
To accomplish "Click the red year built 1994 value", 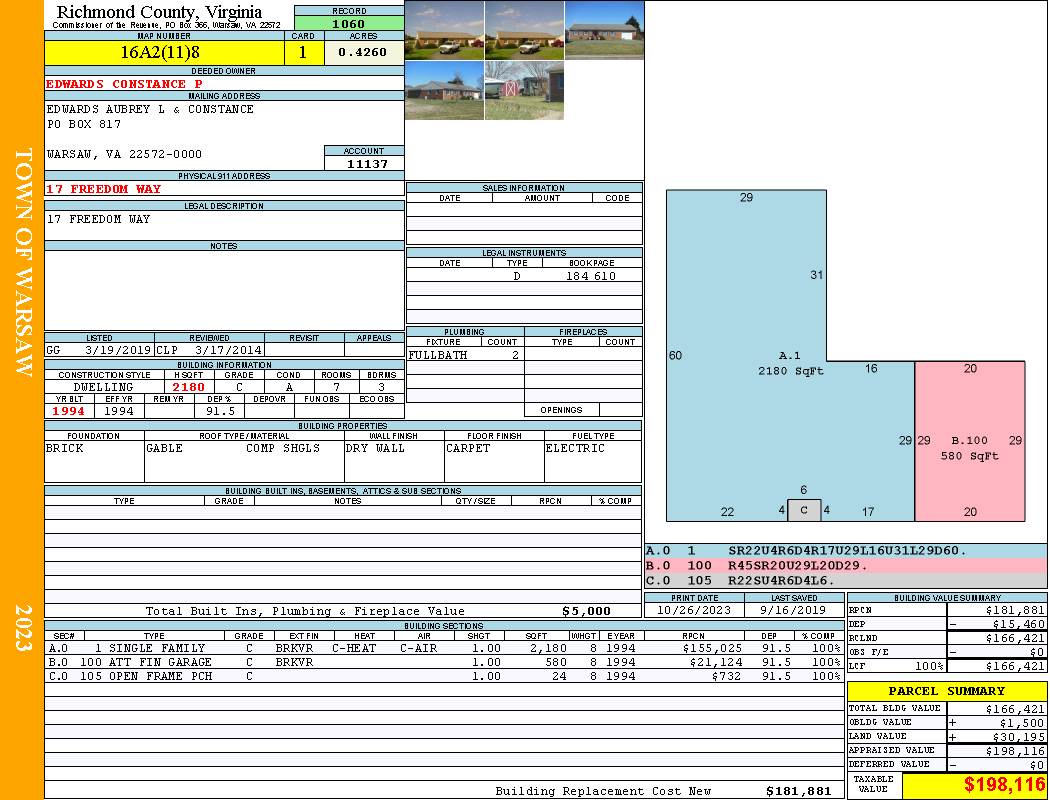I will tap(69, 411).
